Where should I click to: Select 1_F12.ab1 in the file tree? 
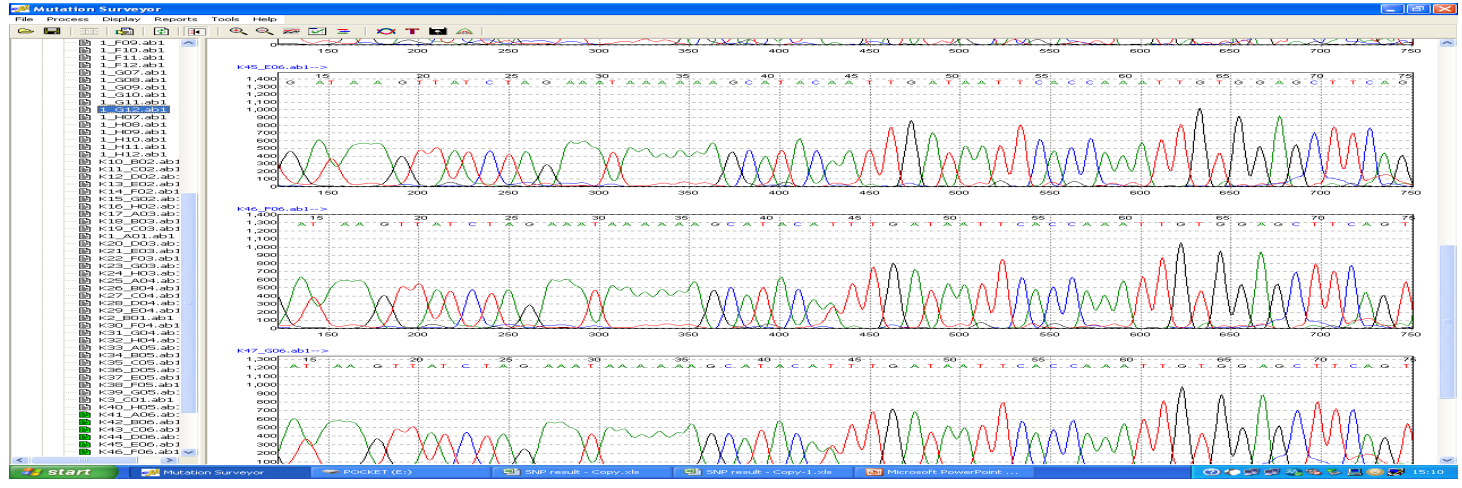(x=133, y=65)
